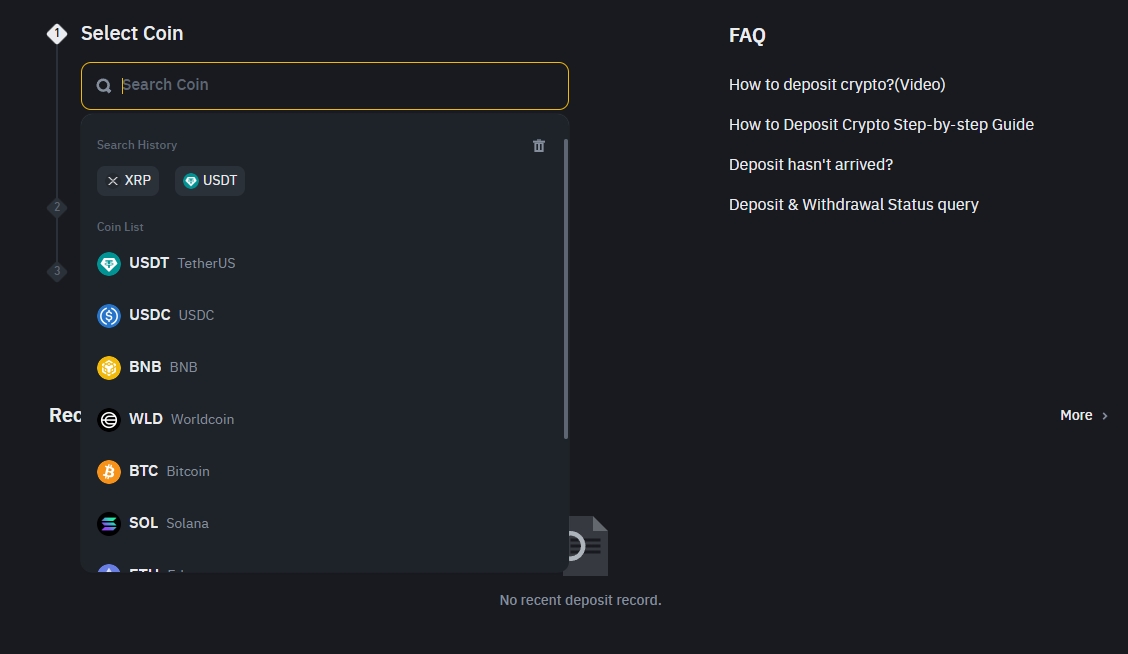1128x654 pixels.
Task: Click the Worldcoin WLD logo
Action: (x=109, y=419)
